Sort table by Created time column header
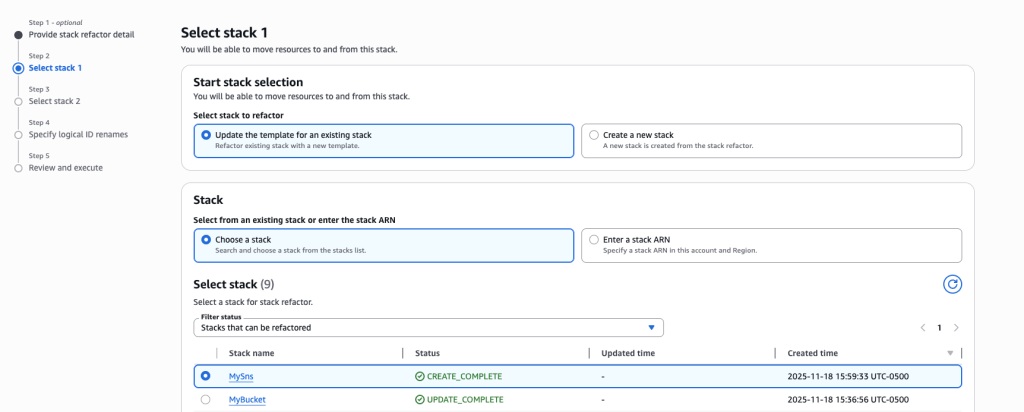The height and width of the screenshot is (412, 1024). point(812,353)
